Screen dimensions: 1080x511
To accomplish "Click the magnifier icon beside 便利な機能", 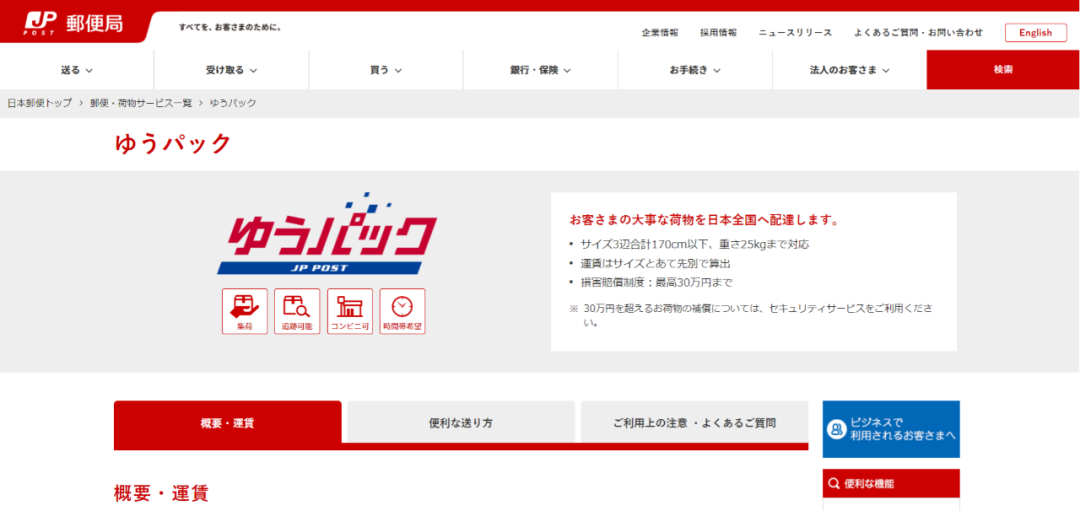I will [x=833, y=483].
